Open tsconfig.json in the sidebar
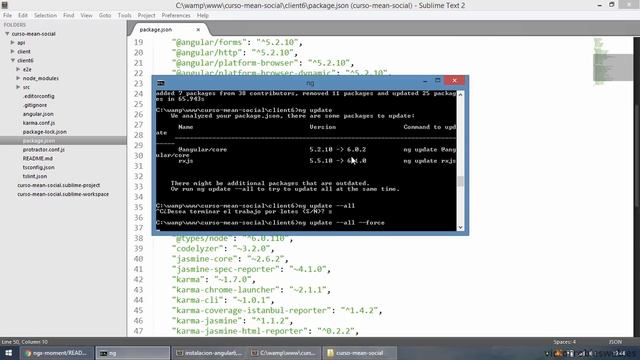The height and width of the screenshot is (360, 640). coord(38,167)
